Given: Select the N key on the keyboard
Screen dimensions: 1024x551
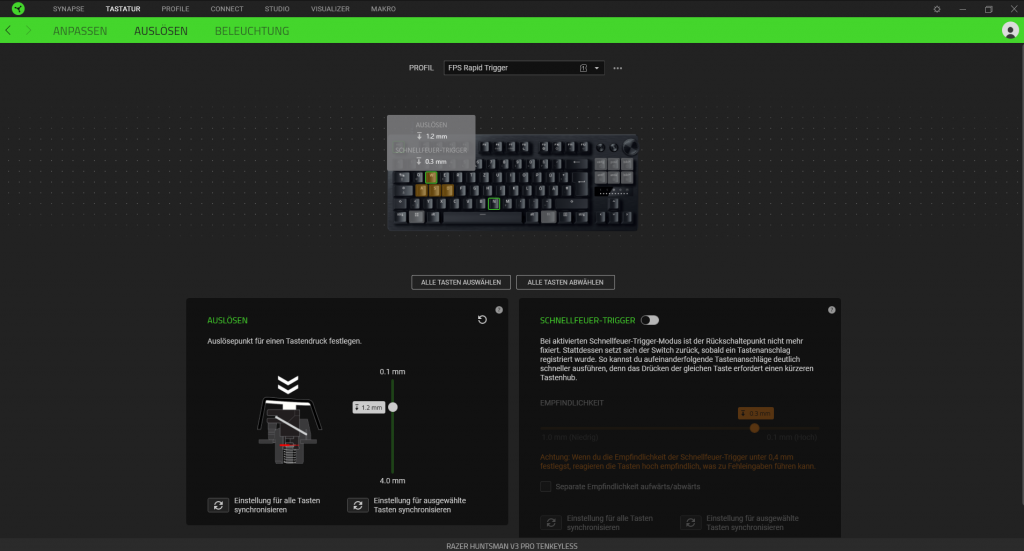Looking at the screenshot, I should coord(494,204).
